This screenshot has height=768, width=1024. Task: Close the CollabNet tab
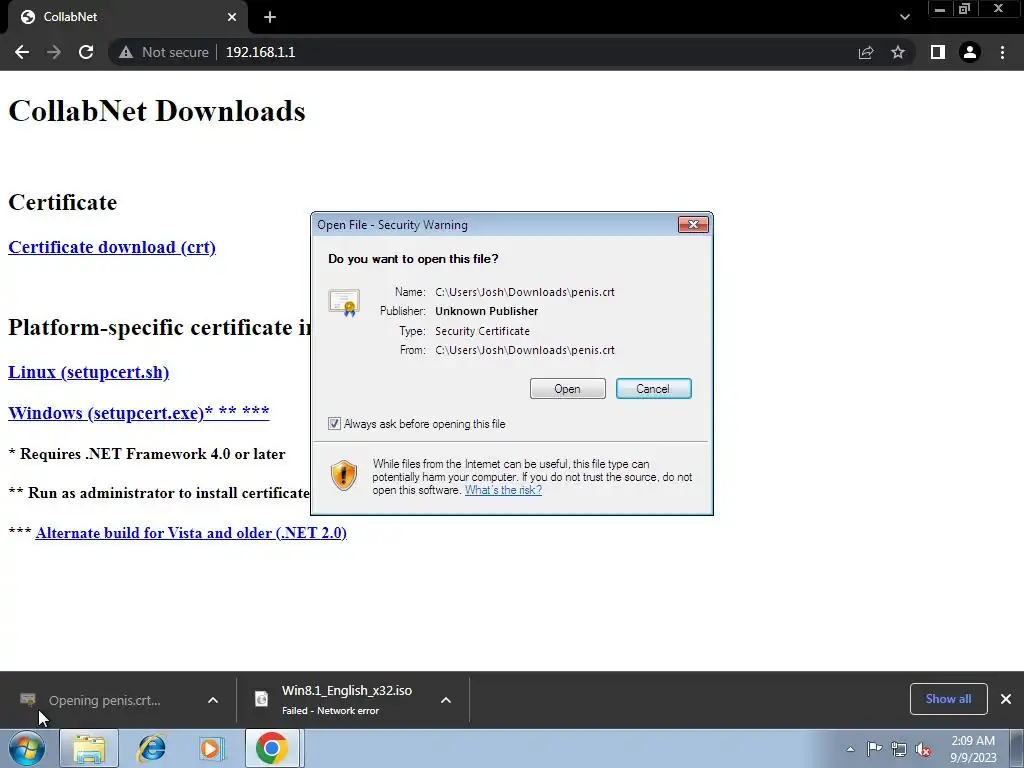[x=232, y=17]
